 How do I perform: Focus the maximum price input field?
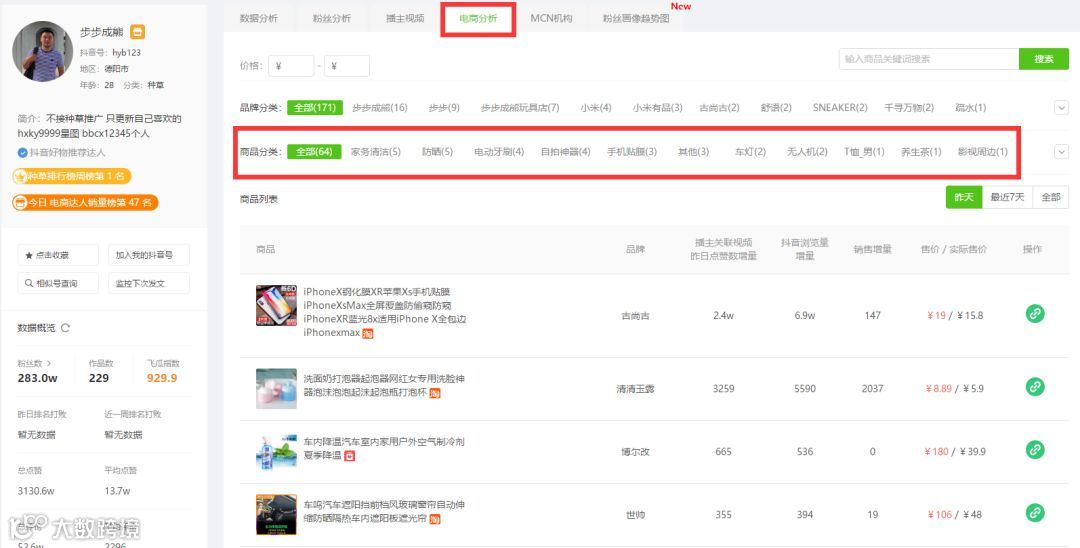(x=347, y=66)
